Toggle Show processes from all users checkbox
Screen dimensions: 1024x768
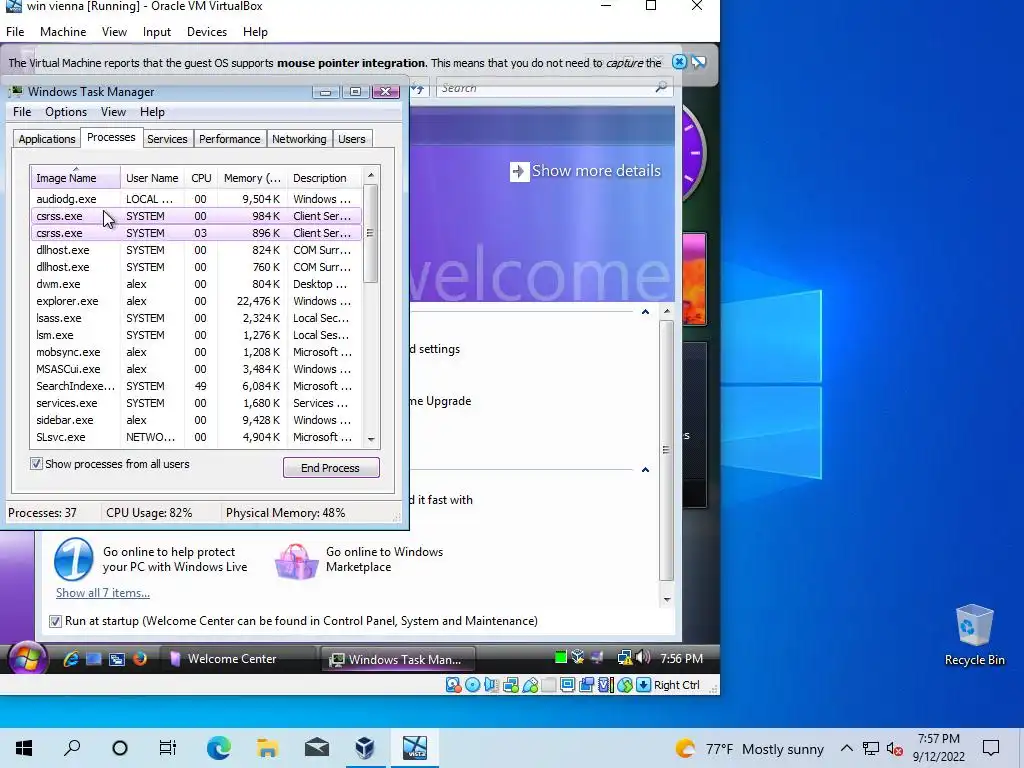37,464
